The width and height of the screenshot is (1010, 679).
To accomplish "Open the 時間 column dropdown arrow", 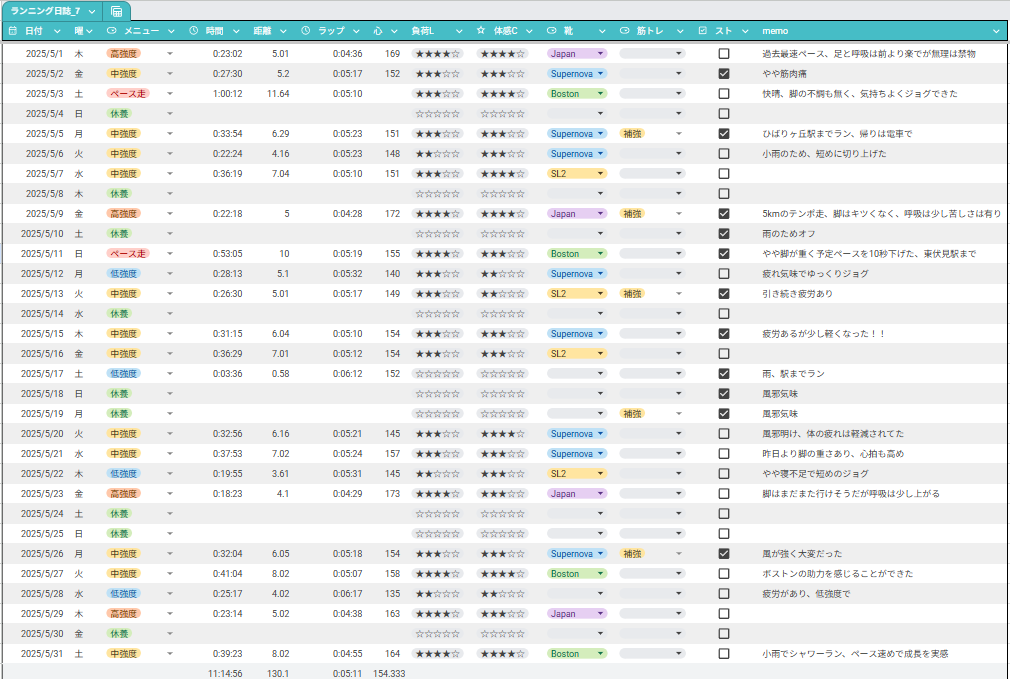I will coord(236,31).
